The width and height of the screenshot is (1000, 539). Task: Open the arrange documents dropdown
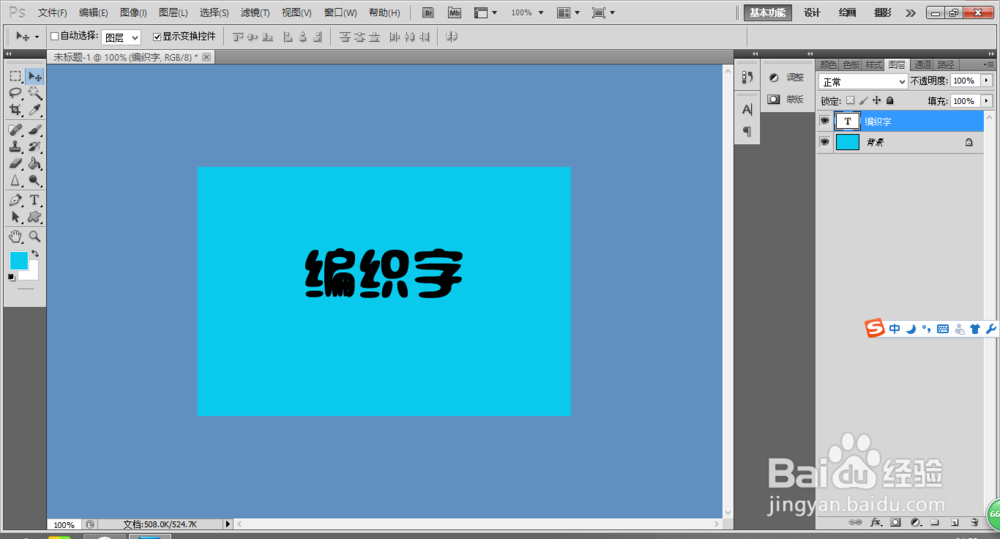point(568,13)
